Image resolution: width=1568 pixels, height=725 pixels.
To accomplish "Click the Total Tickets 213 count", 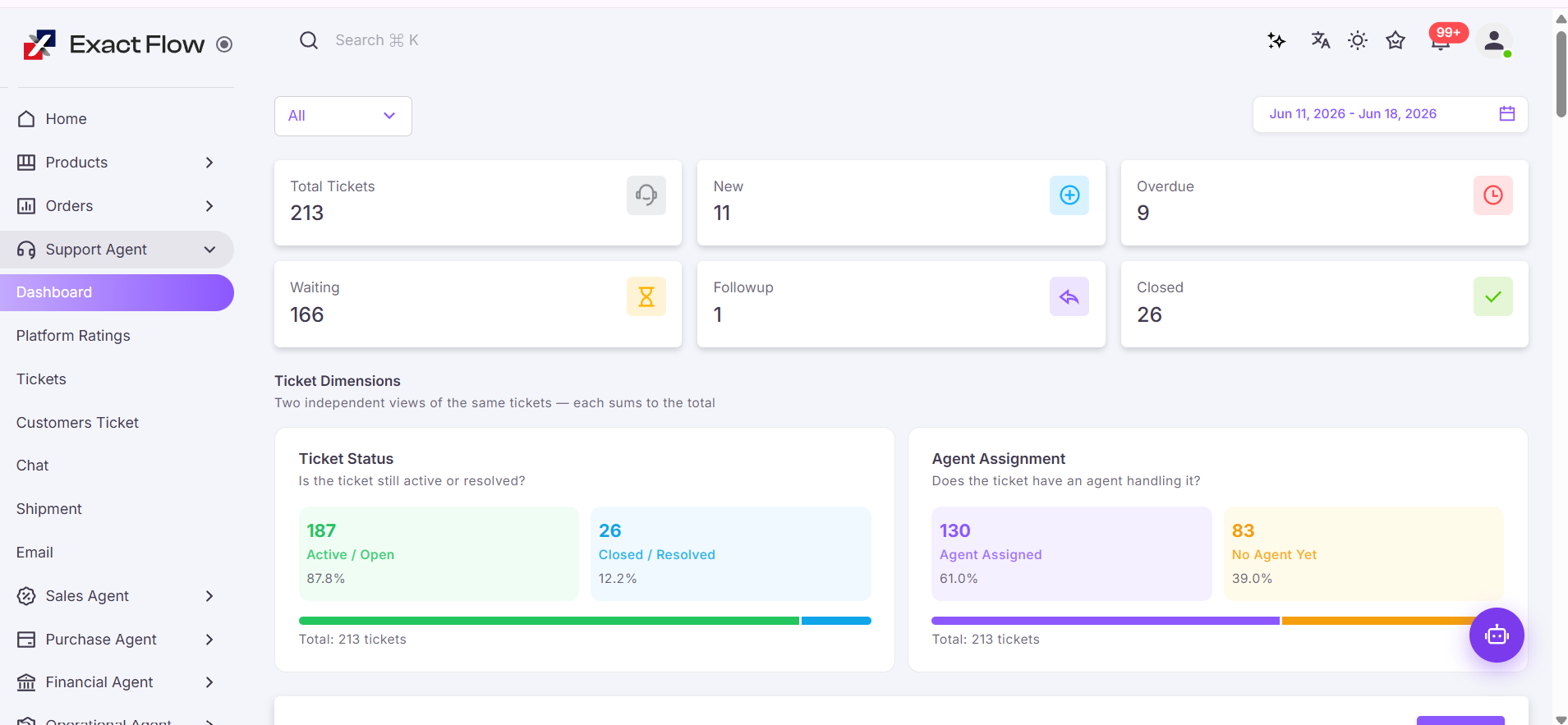I will pyautogui.click(x=307, y=213).
